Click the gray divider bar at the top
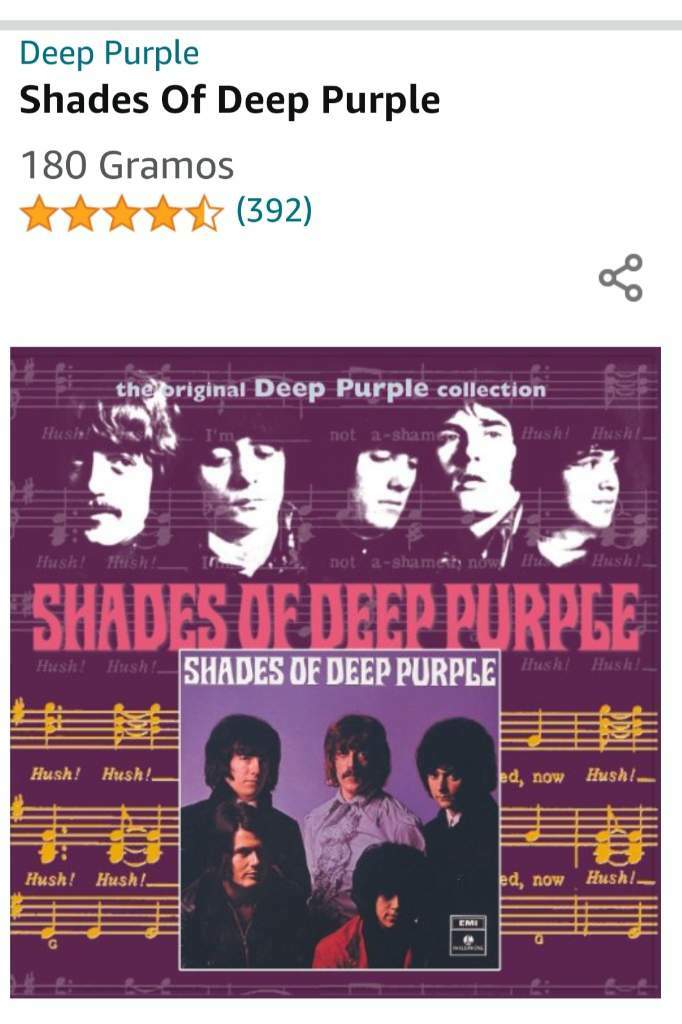This screenshot has height=1024, width=682. [341, 25]
